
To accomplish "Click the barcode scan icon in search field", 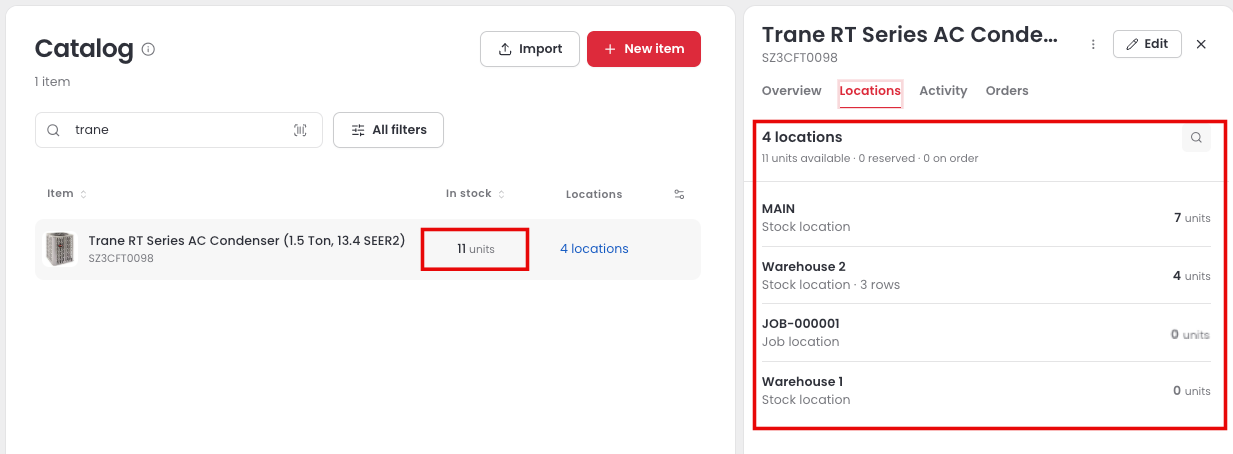I will (x=300, y=130).
